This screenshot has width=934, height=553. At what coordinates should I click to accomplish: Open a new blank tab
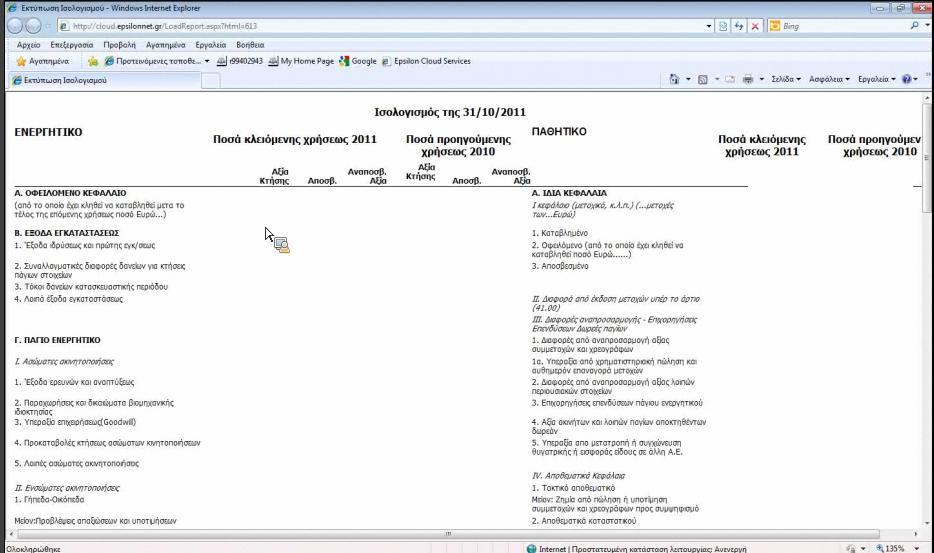(211, 80)
